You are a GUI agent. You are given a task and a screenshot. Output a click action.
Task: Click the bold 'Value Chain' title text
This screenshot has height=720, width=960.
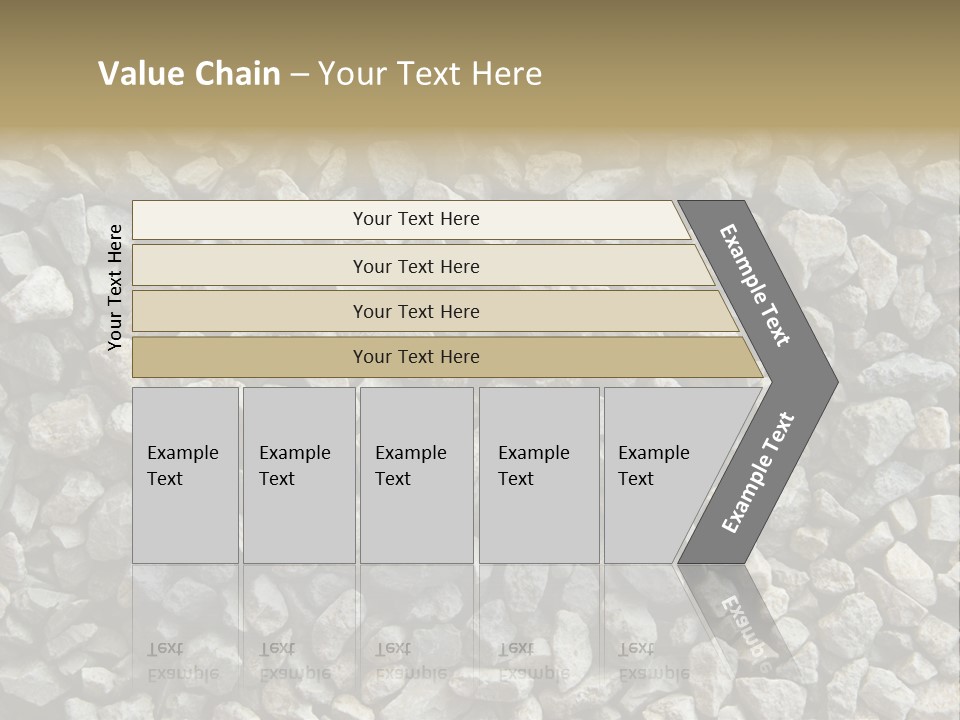[x=189, y=74]
